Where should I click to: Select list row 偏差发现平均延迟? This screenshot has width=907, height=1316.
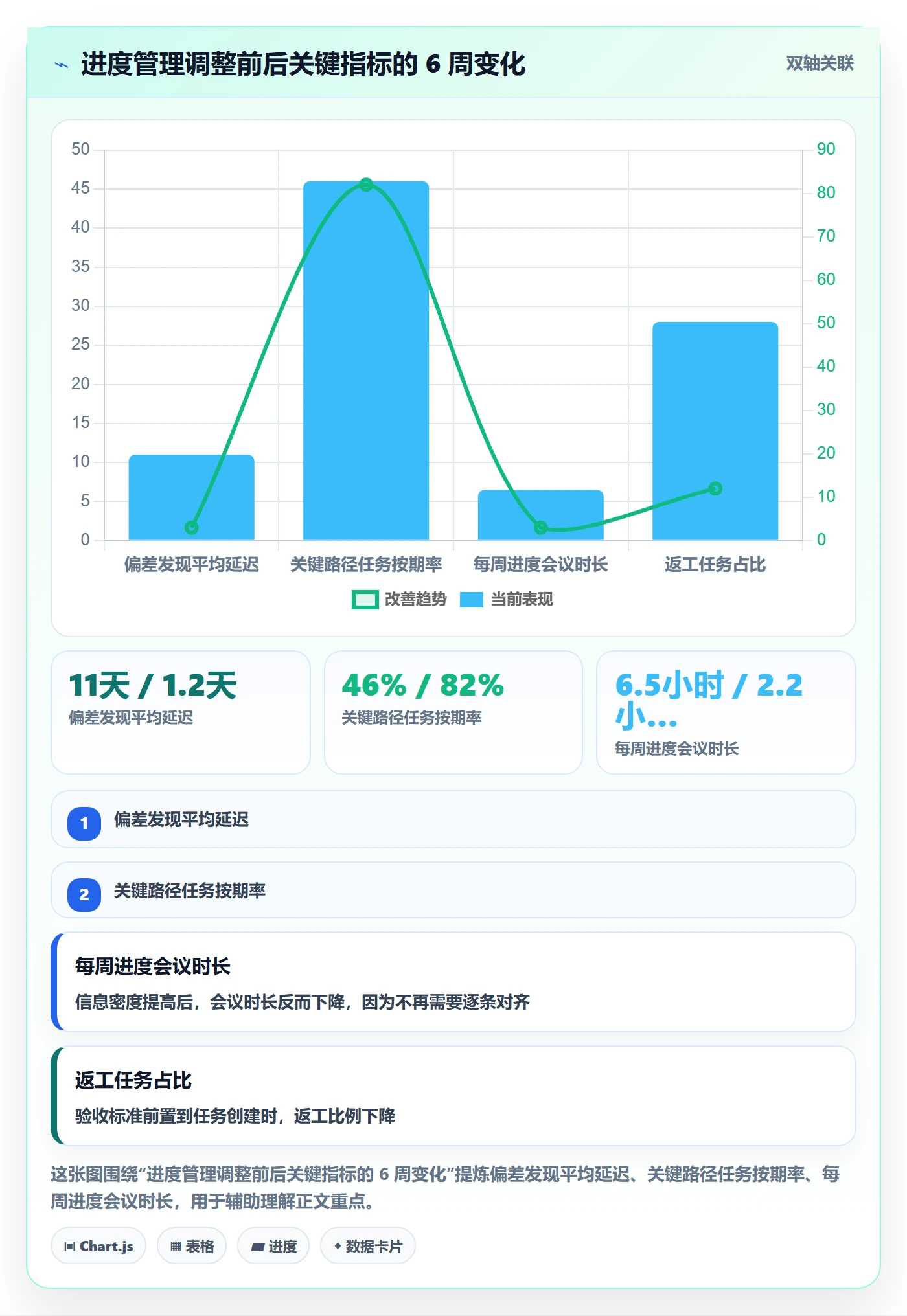click(x=454, y=819)
